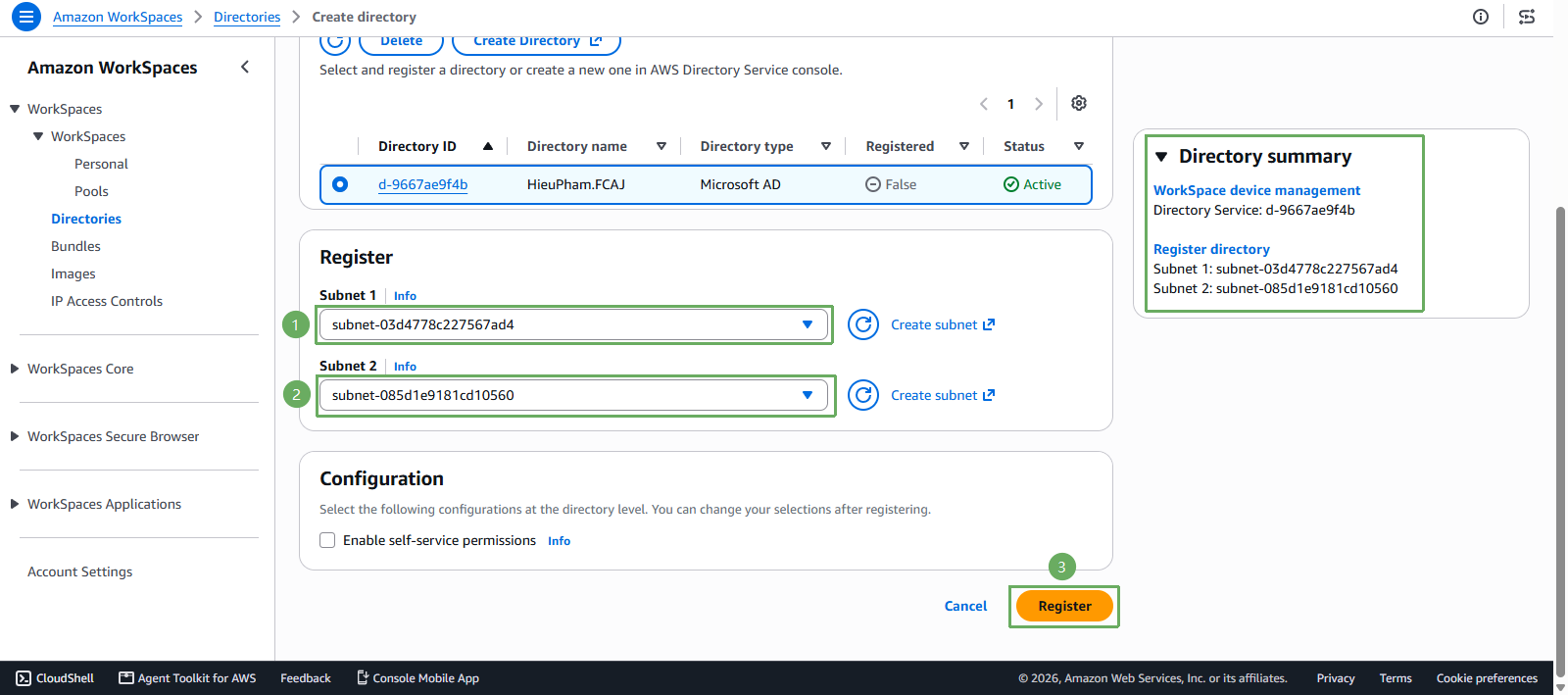
Task: Enable self-service permissions checkbox
Action: pos(327,540)
